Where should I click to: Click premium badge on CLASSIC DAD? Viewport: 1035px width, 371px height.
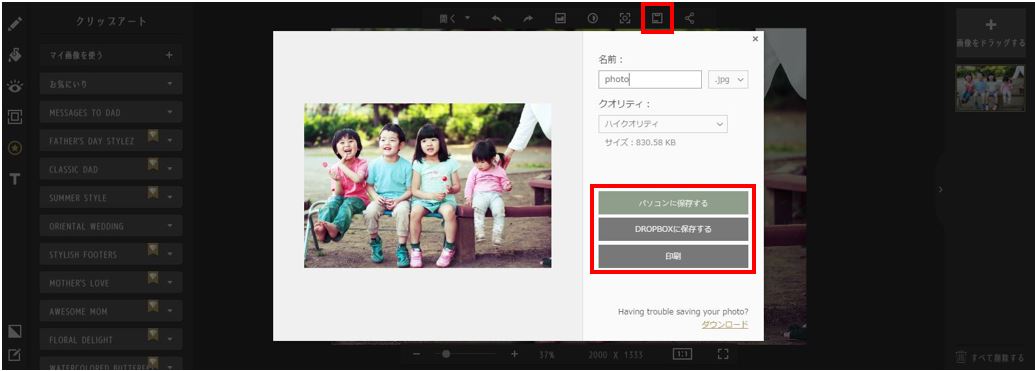click(153, 165)
